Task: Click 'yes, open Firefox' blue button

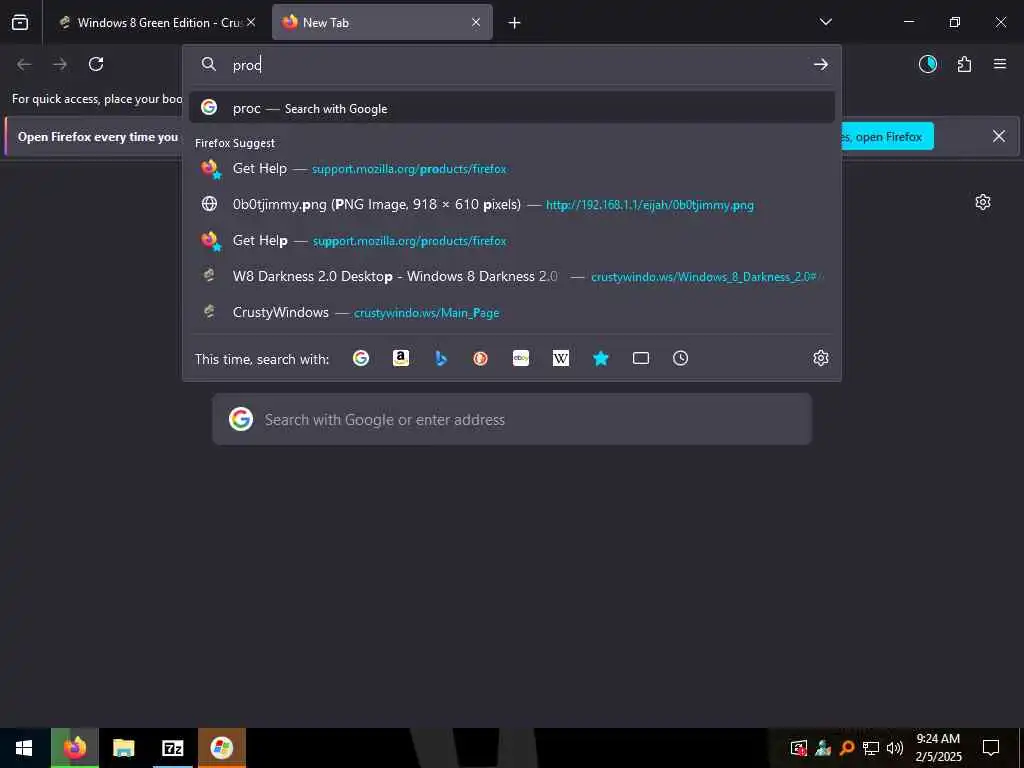Action: coord(888,136)
